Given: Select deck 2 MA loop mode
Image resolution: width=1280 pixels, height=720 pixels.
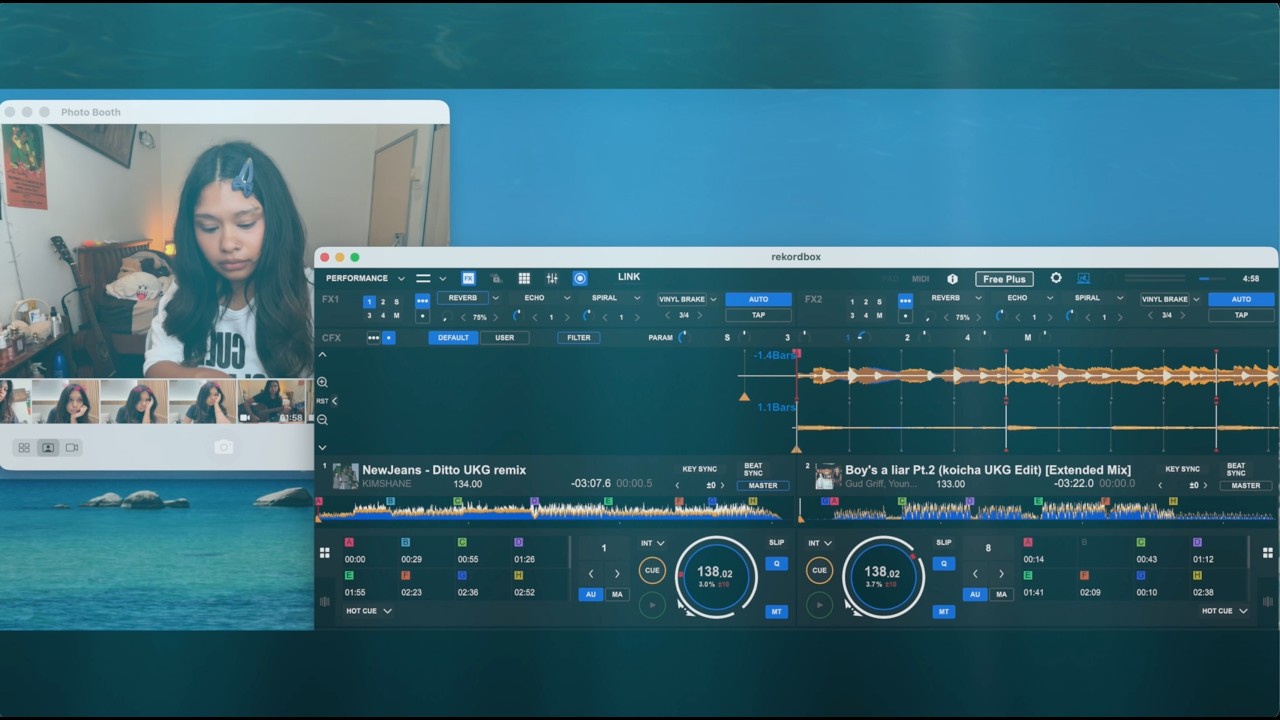Looking at the screenshot, I should (1002, 594).
